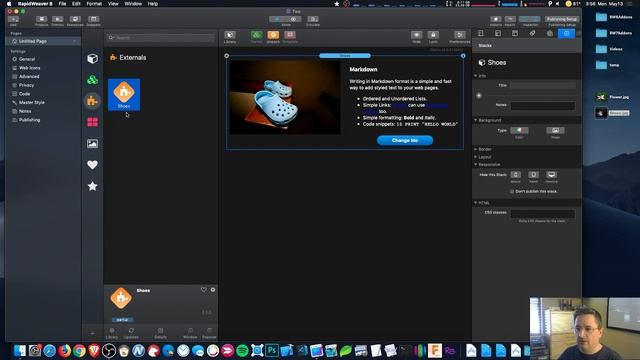Click the green Partial toolbar icon
Viewport: 640px width, 360px height.
coord(256,35)
